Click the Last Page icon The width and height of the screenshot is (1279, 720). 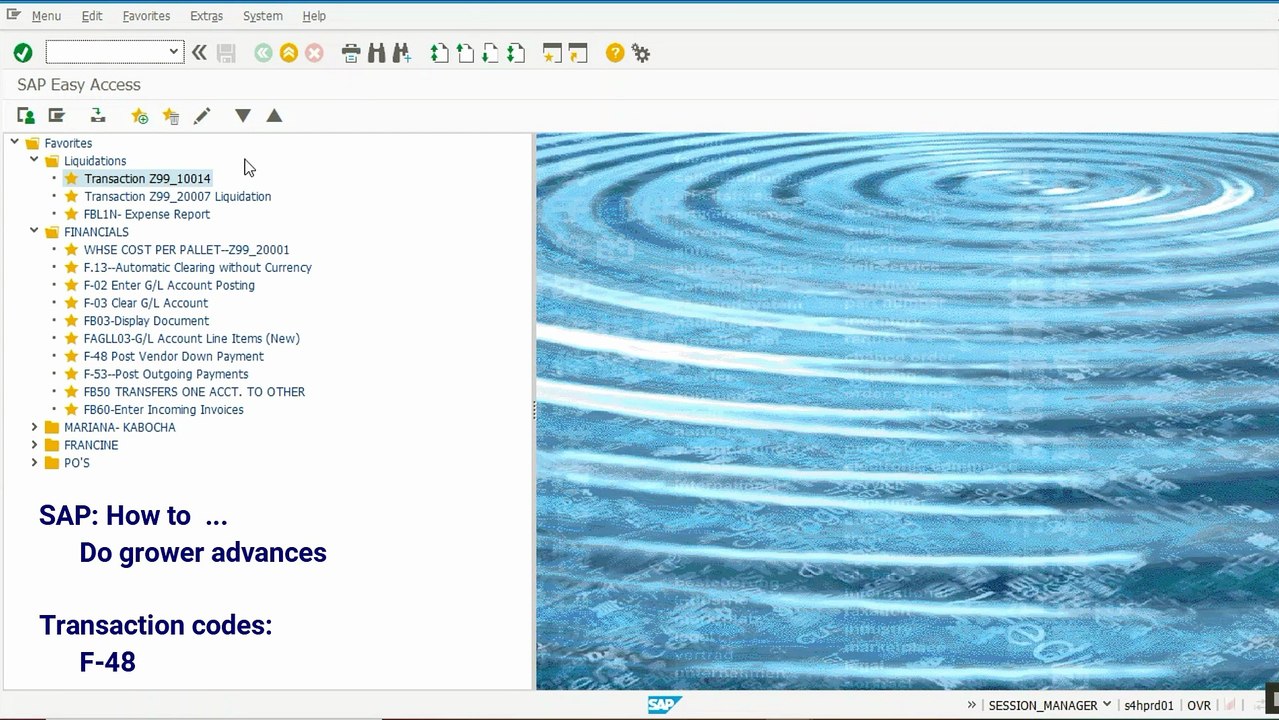tap(516, 53)
